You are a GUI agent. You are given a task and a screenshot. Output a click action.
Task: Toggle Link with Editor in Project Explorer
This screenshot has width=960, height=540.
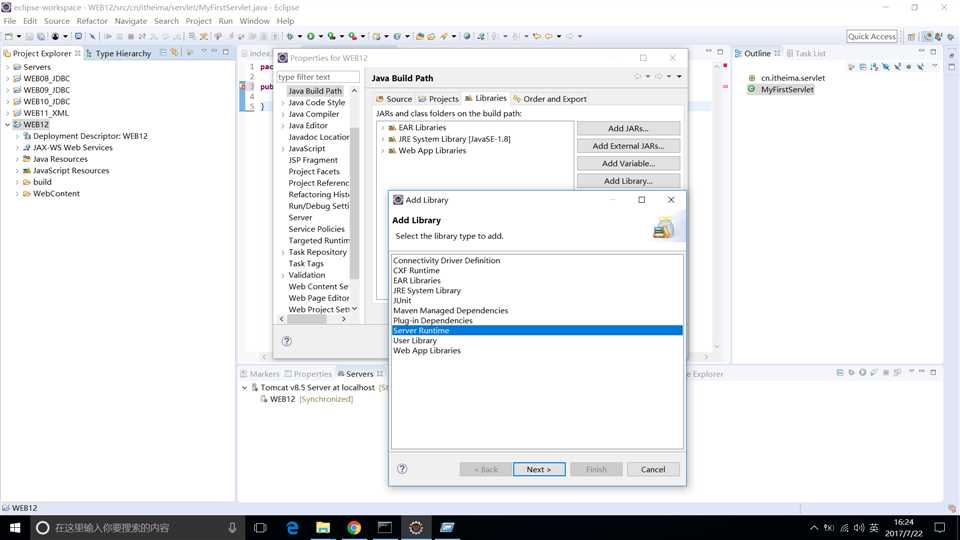click(174, 53)
